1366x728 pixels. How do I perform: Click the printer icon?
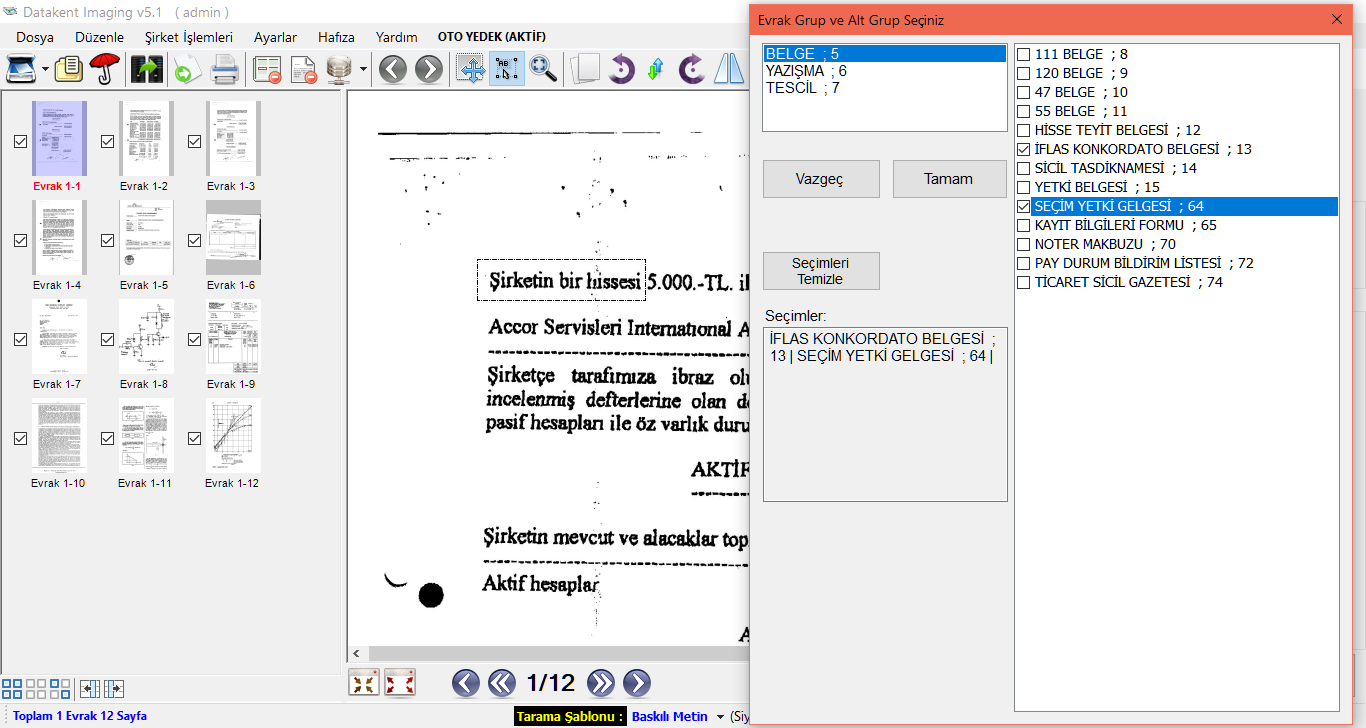click(223, 69)
